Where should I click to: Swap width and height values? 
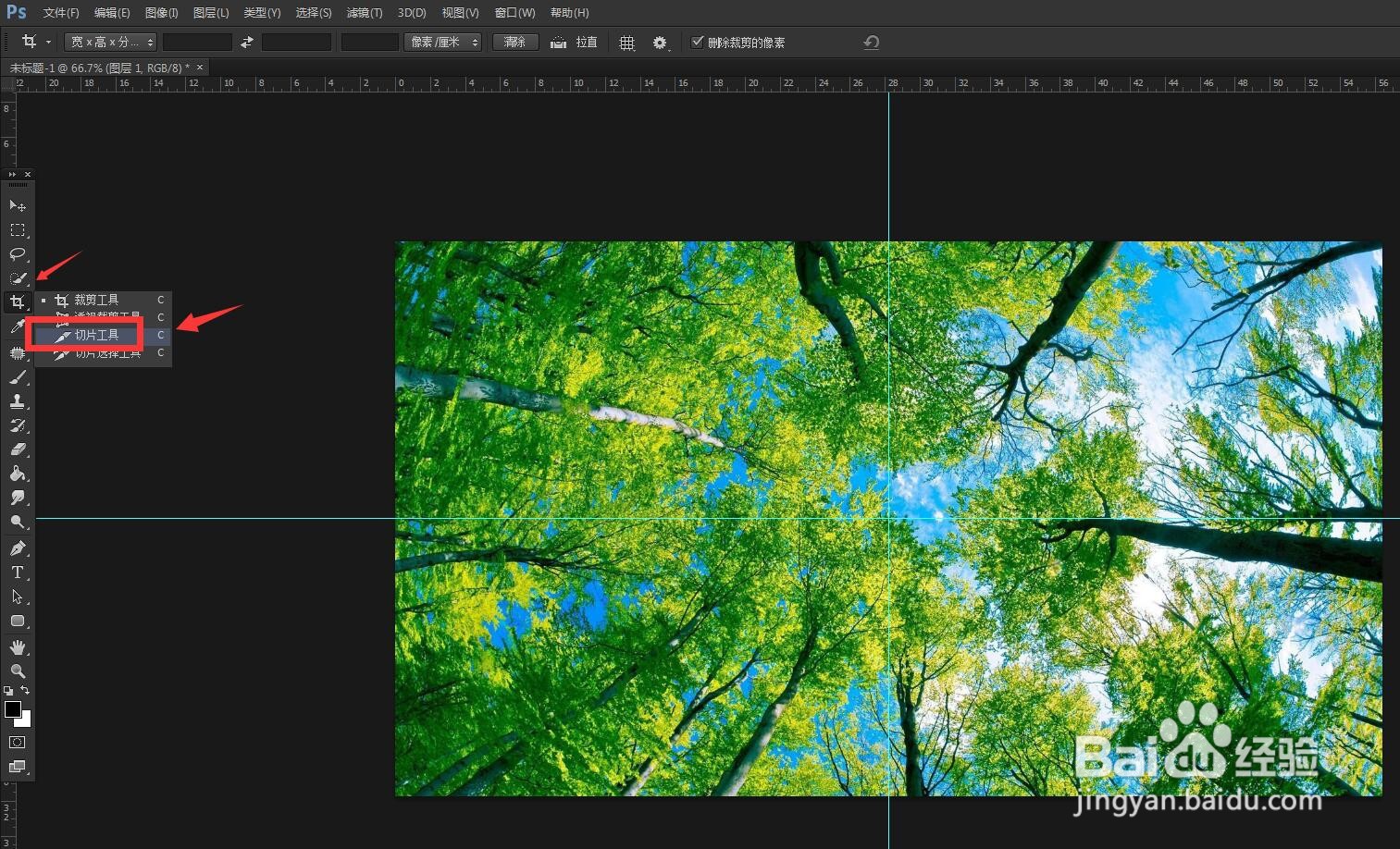(x=246, y=43)
